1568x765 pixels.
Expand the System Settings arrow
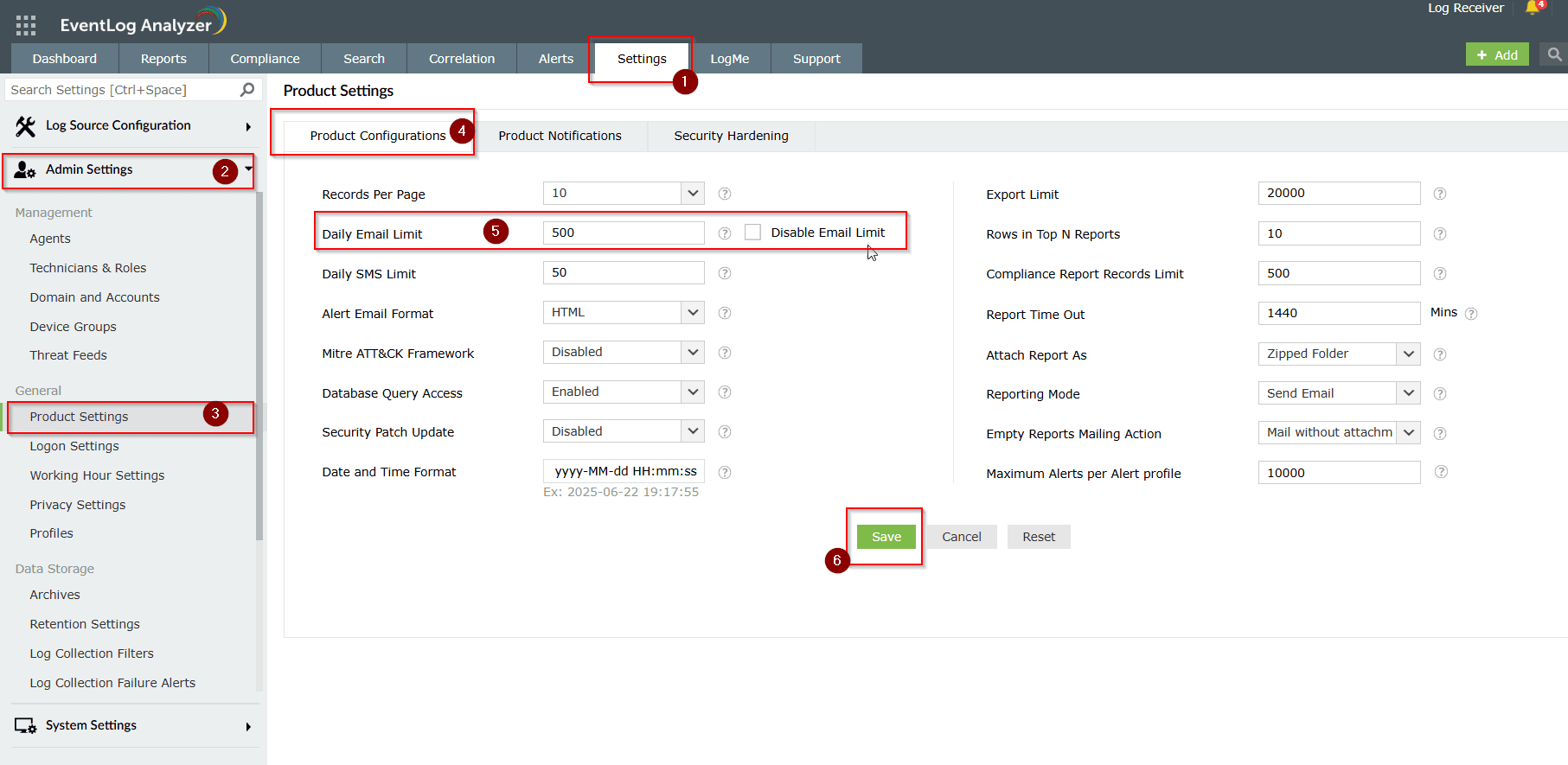(248, 727)
